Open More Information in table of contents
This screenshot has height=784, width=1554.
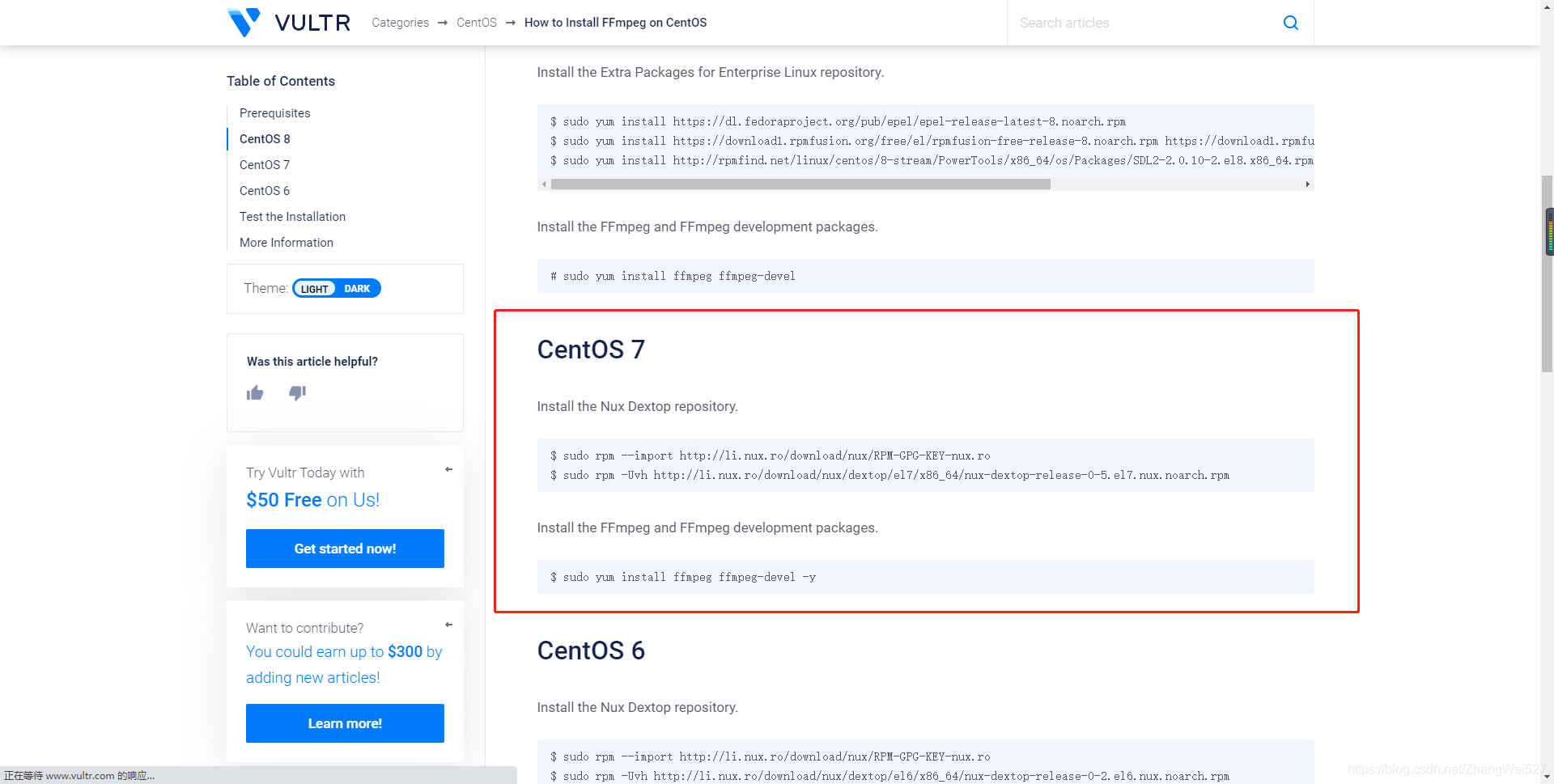click(286, 243)
